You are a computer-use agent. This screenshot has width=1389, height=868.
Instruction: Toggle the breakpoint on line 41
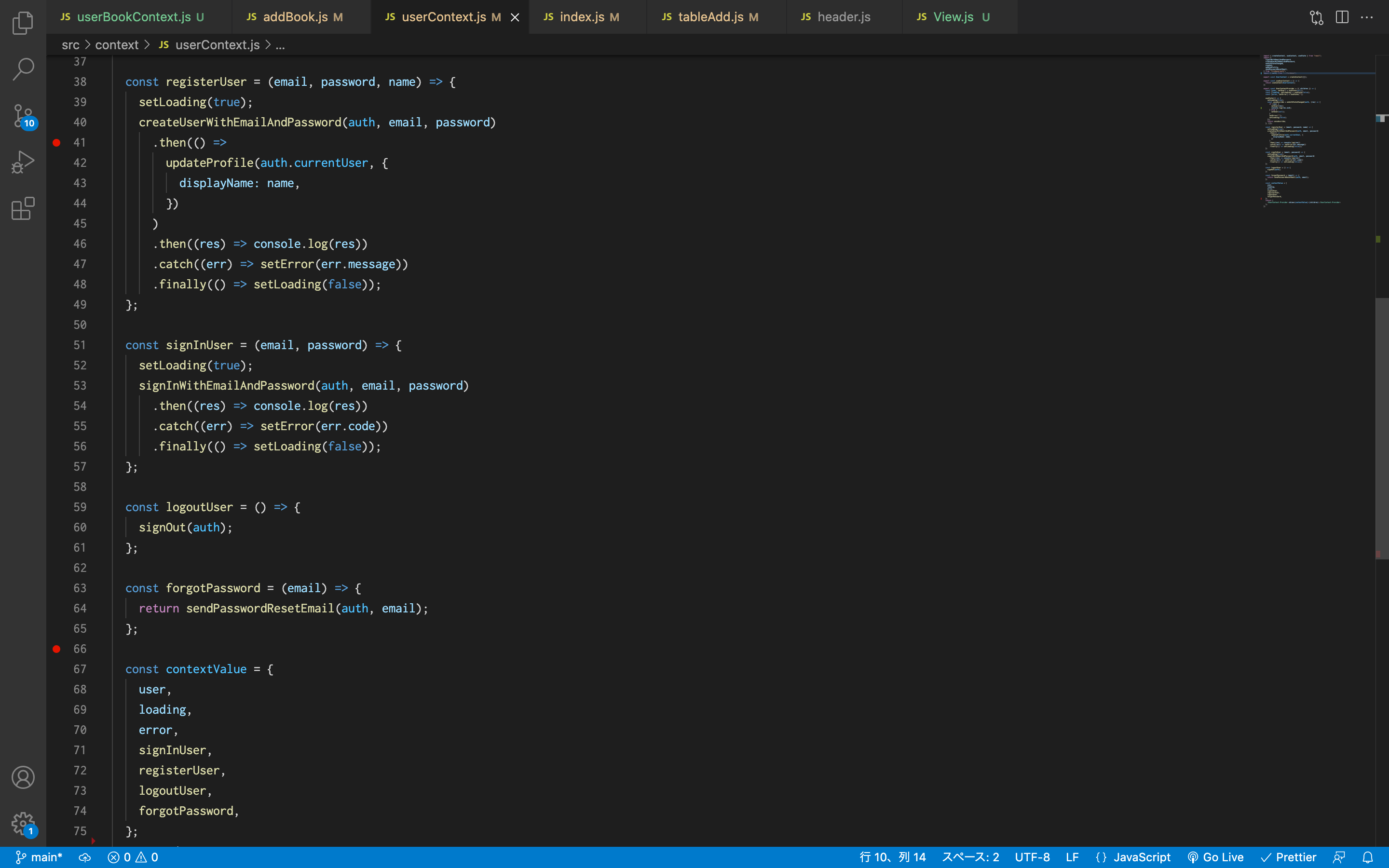[56, 143]
